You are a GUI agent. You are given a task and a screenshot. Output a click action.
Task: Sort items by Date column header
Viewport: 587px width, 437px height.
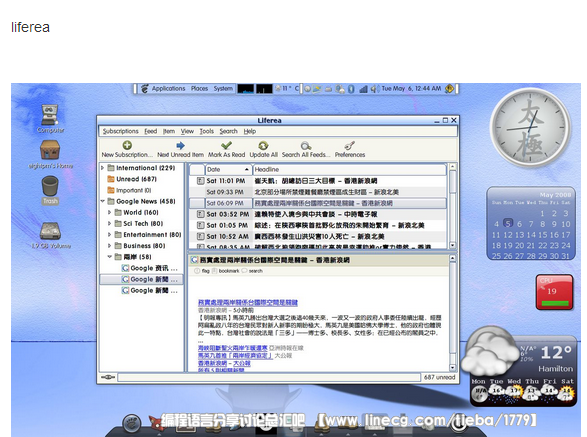pyautogui.click(x=228, y=170)
